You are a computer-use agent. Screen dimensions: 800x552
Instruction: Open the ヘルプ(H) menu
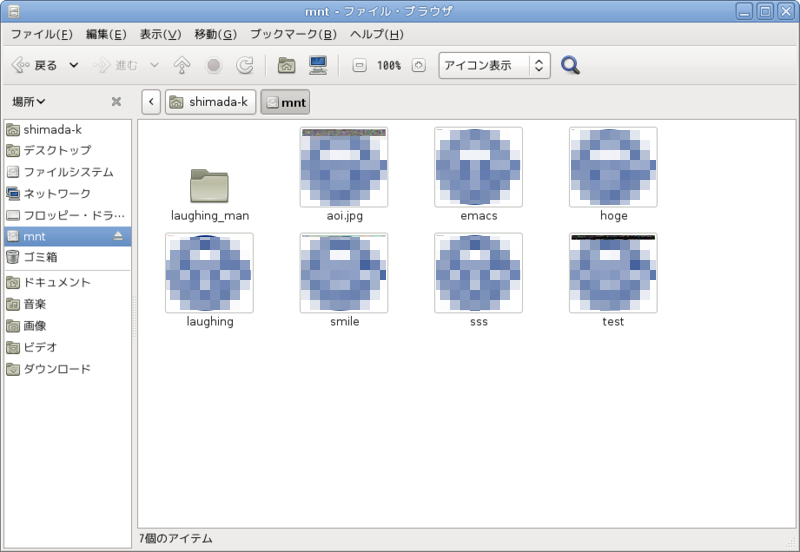(377, 34)
